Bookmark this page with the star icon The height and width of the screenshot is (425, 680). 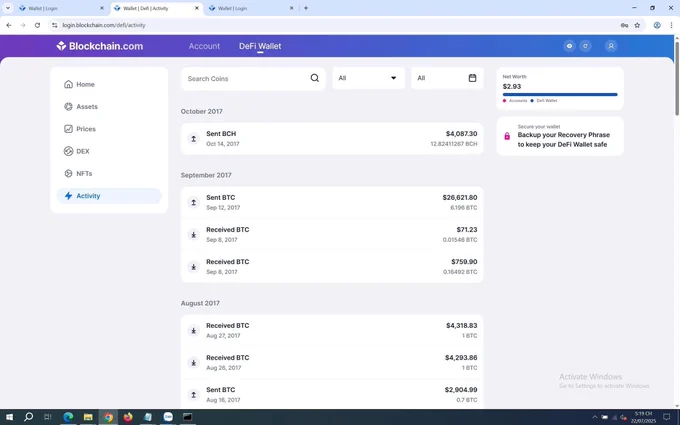pyautogui.click(x=637, y=25)
